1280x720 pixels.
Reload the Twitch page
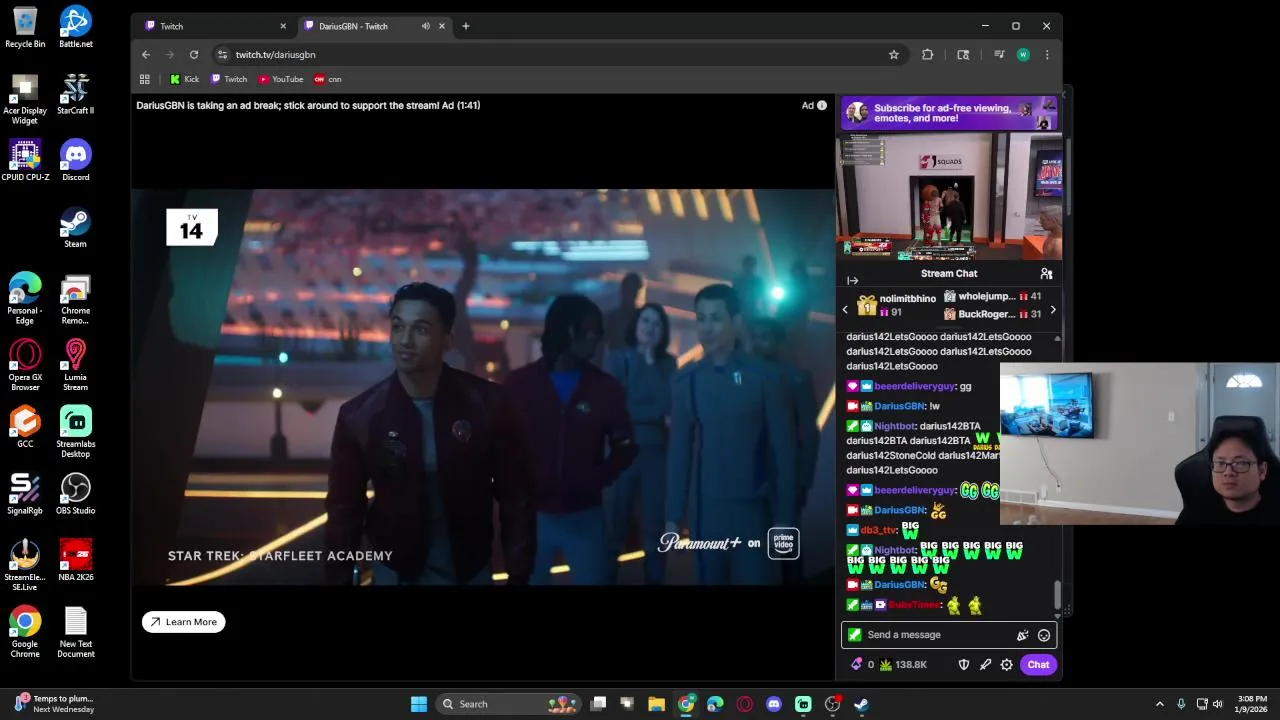194,55
